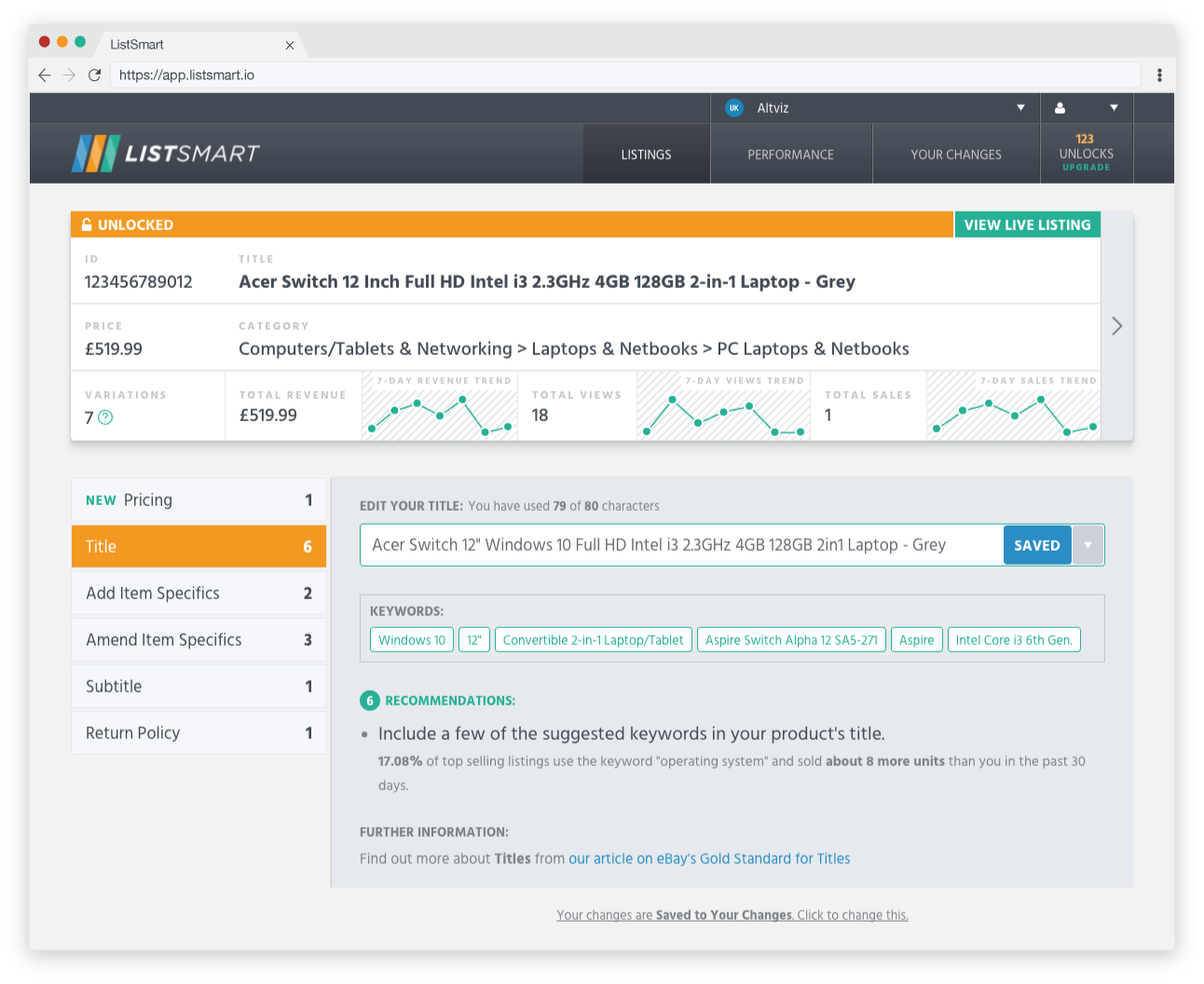
Task: Click the SAVED button
Action: [1037, 545]
